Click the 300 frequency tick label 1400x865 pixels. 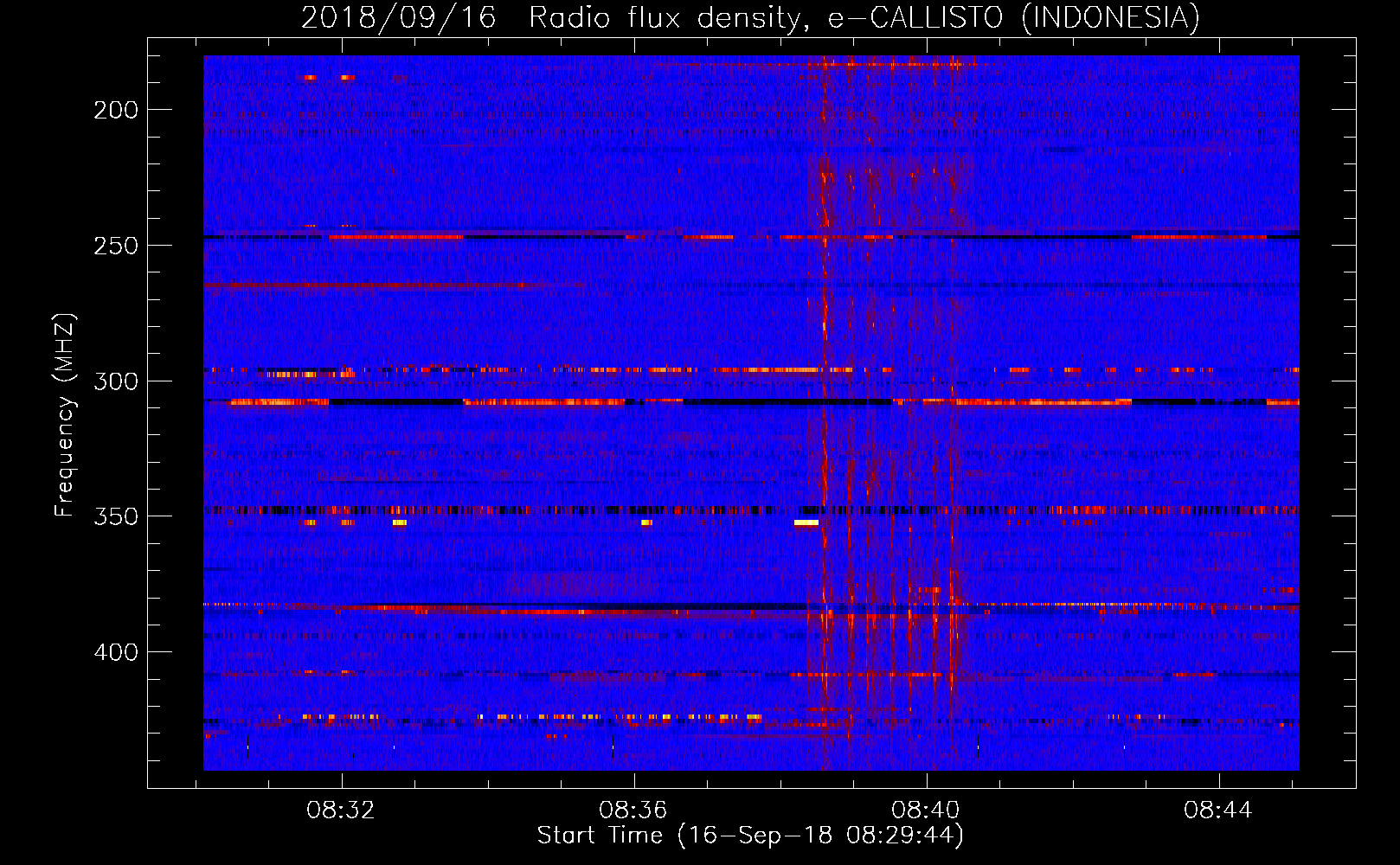(116, 381)
